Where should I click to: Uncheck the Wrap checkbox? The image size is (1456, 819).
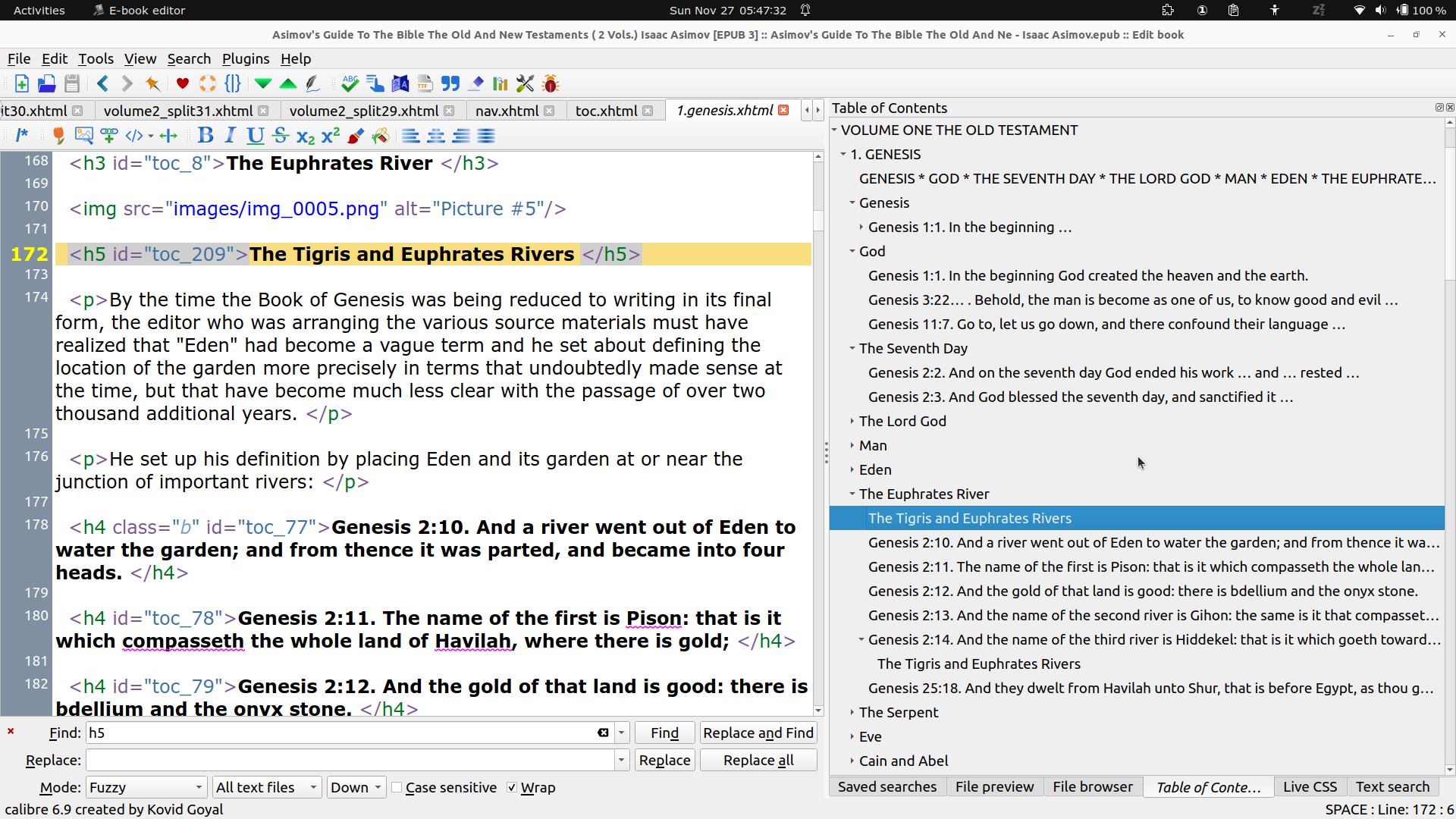click(512, 788)
